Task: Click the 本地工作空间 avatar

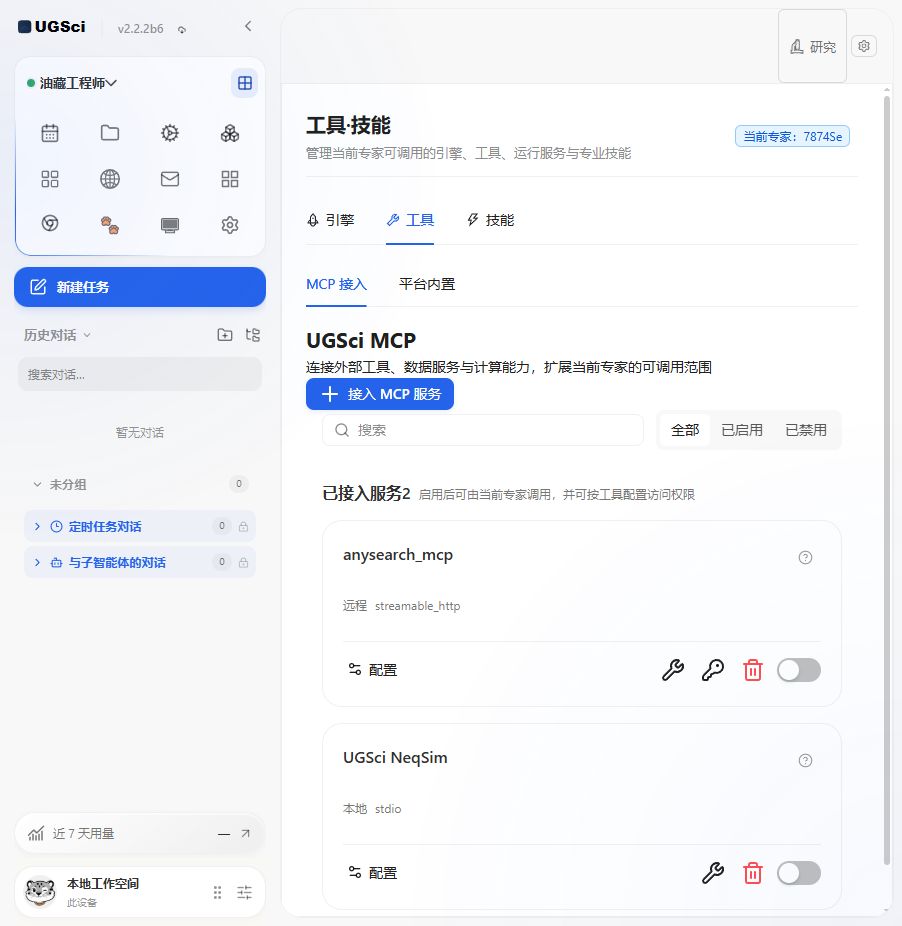Action: pos(40,891)
